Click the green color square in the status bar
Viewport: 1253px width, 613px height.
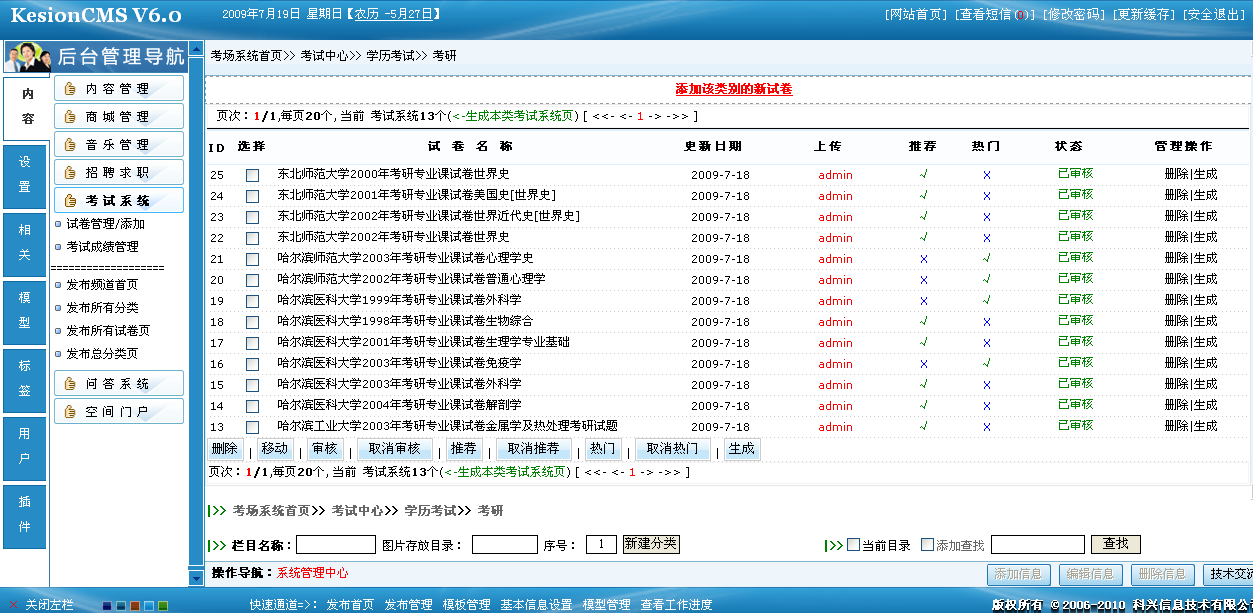[163, 605]
